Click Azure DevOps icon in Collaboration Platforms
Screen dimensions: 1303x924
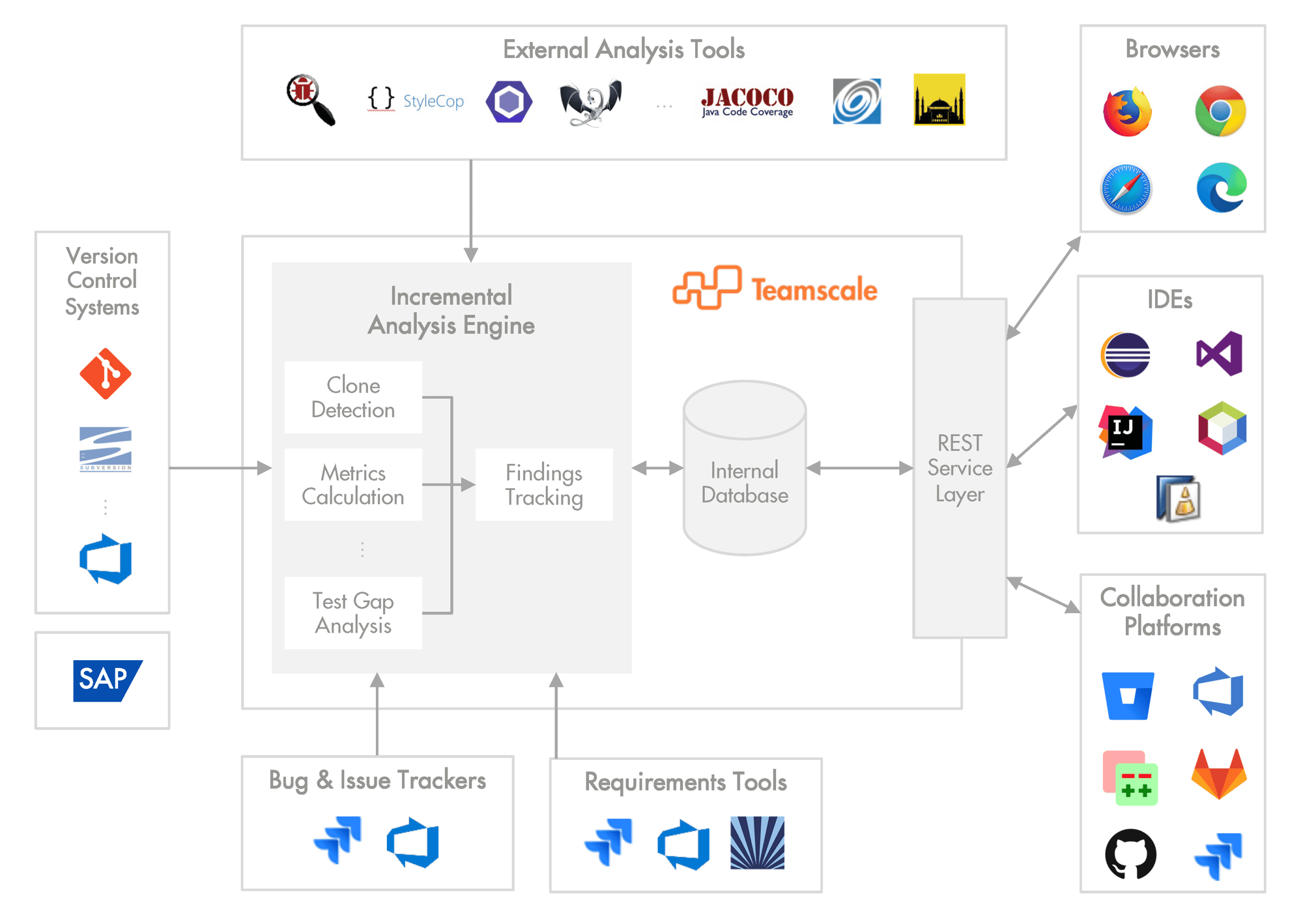point(1218,691)
